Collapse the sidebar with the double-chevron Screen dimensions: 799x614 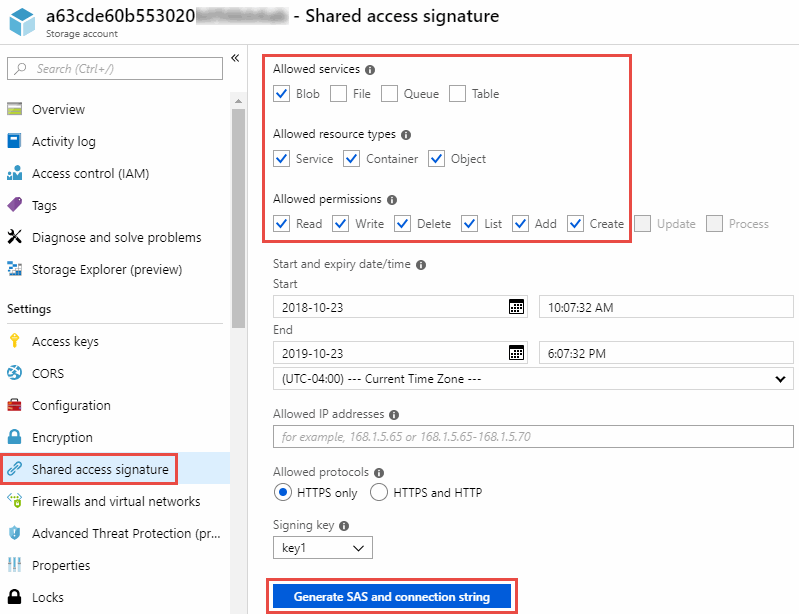pos(235,58)
